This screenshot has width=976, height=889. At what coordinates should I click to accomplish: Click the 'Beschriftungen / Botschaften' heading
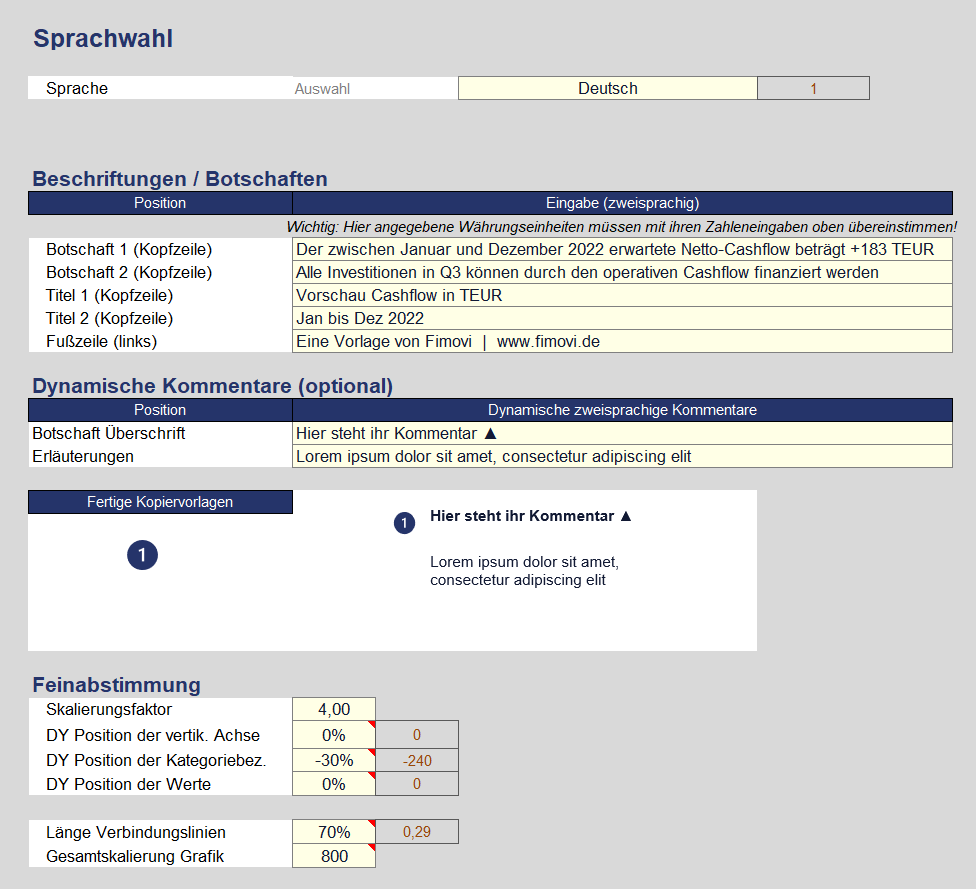(180, 179)
